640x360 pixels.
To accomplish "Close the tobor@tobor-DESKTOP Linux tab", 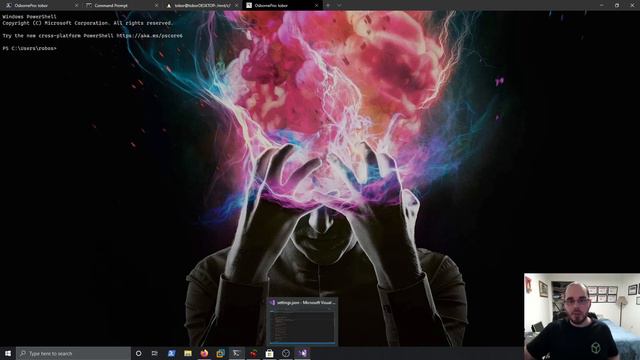I will pos(236,5).
